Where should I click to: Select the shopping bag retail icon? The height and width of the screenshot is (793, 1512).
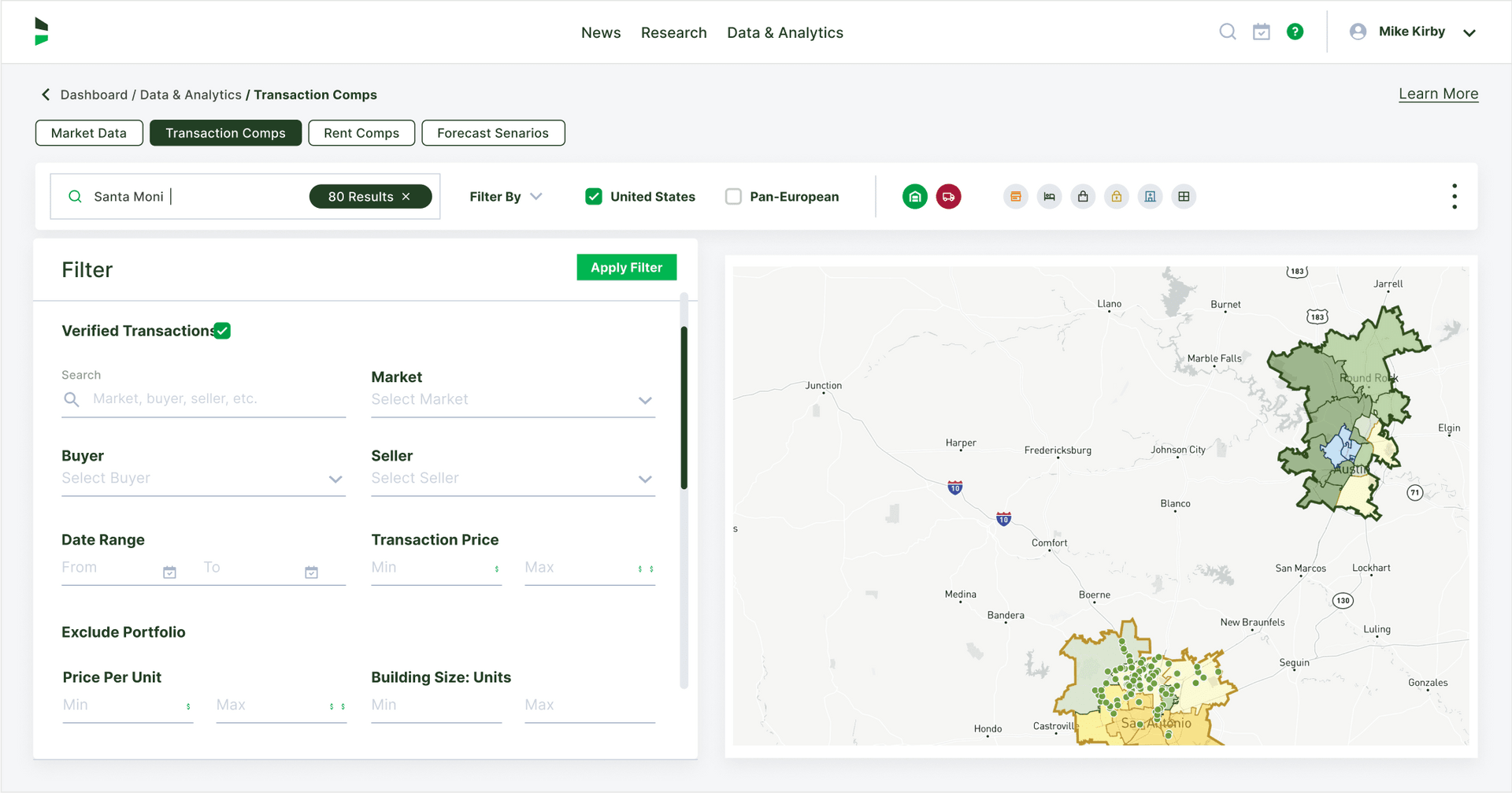point(1083,197)
